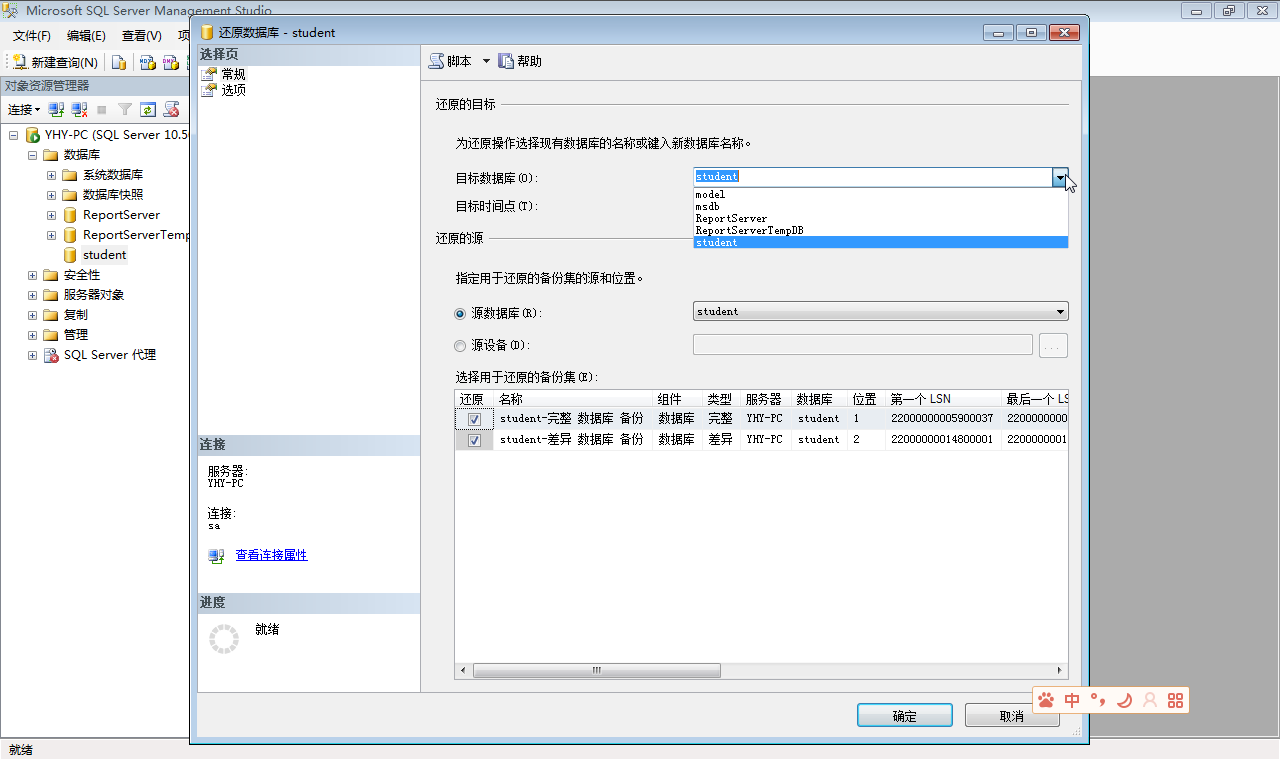Click the 名称 column header in backup grid
The height and width of the screenshot is (760, 1280).
[573, 399]
